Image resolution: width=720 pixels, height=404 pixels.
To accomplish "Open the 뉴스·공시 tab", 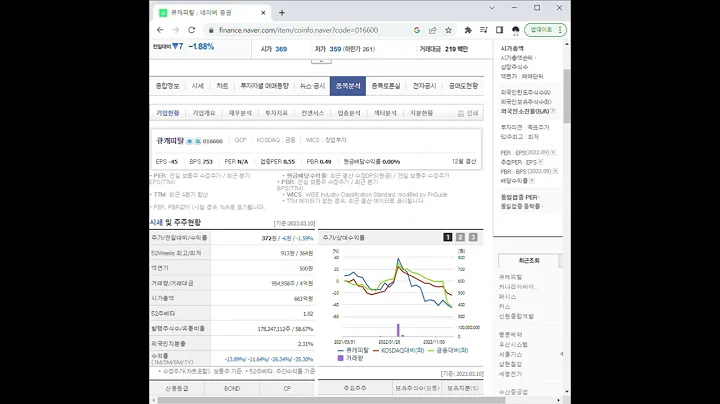I will click(312, 86).
